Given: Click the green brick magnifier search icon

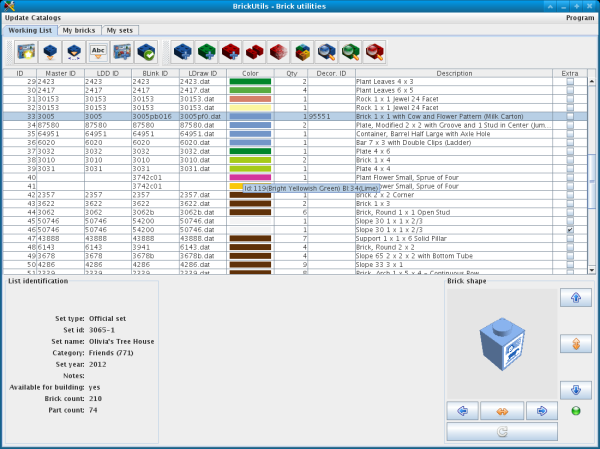Looking at the screenshot, I should click(351, 52).
